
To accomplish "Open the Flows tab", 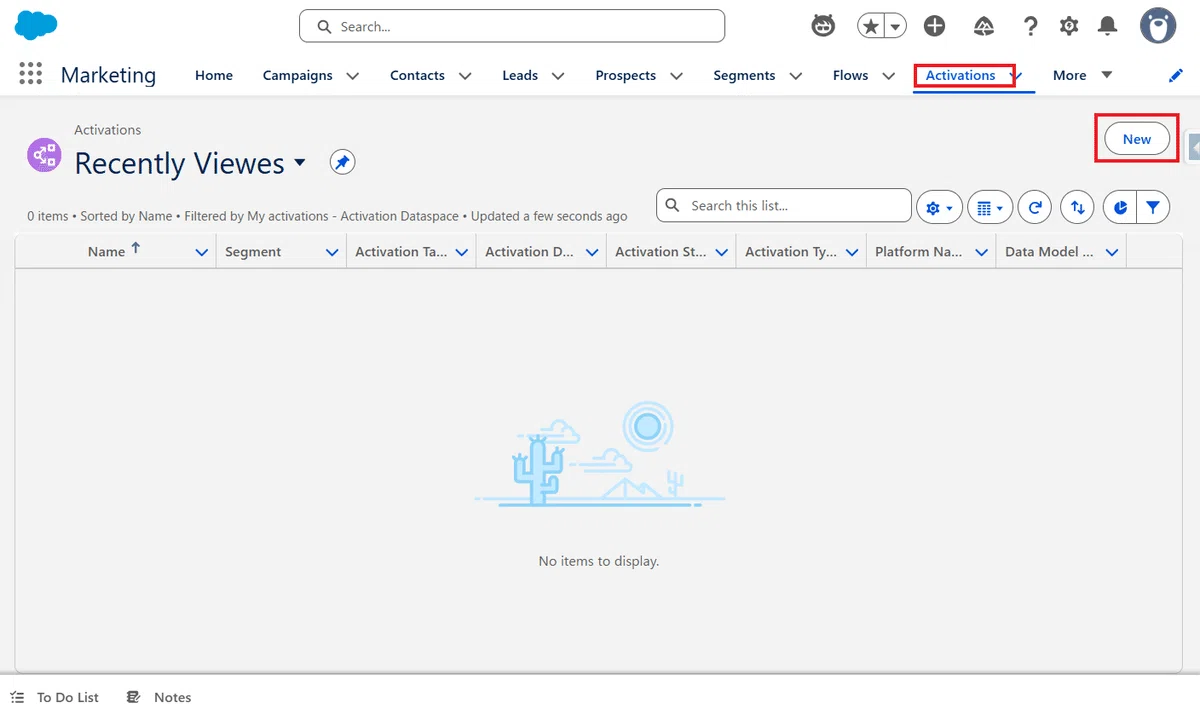I will (x=851, y=75).
